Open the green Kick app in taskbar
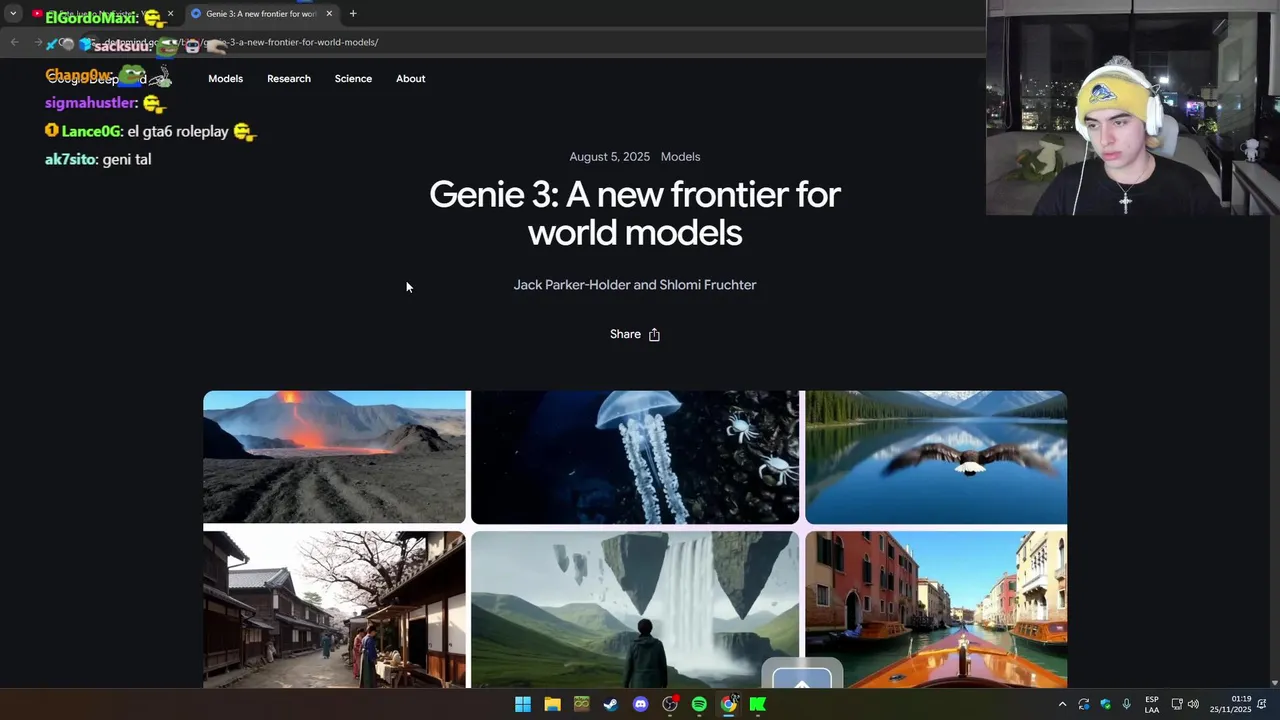The width and height of the screenshot is (1280, 720). tap(758, 704)
